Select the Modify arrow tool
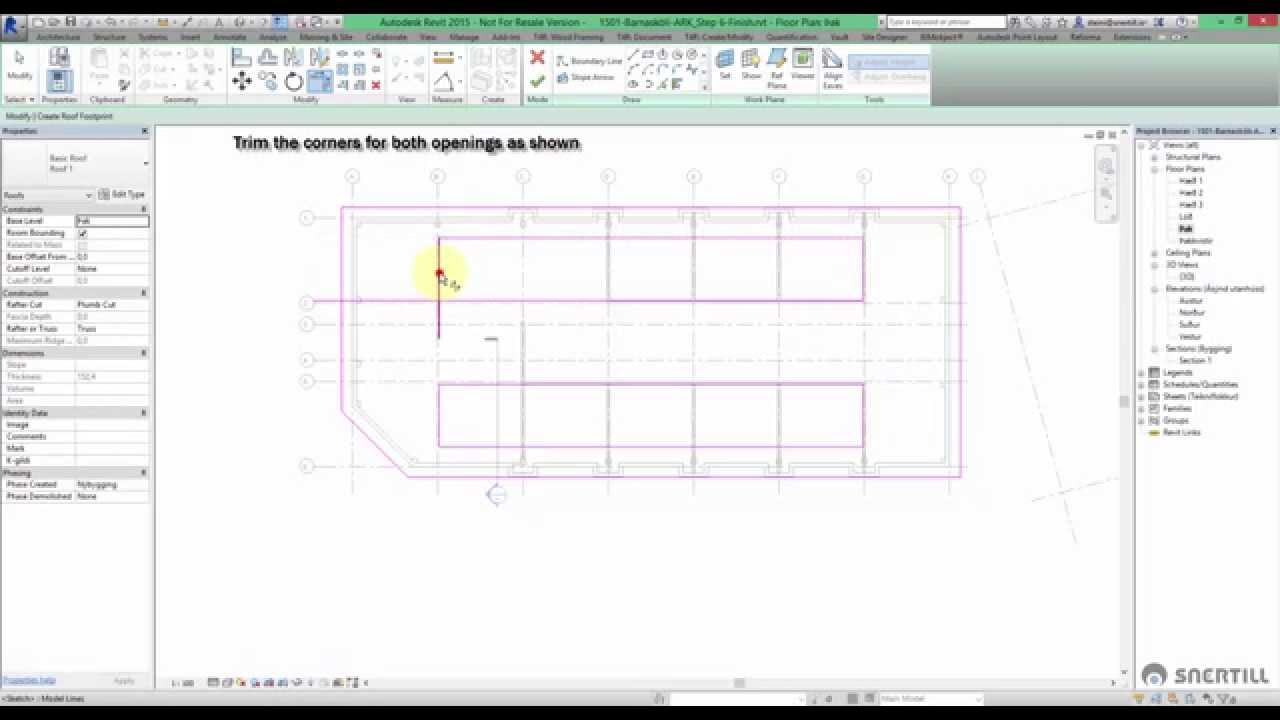The height and width of the screenshot is (720, 1280). 19,65
